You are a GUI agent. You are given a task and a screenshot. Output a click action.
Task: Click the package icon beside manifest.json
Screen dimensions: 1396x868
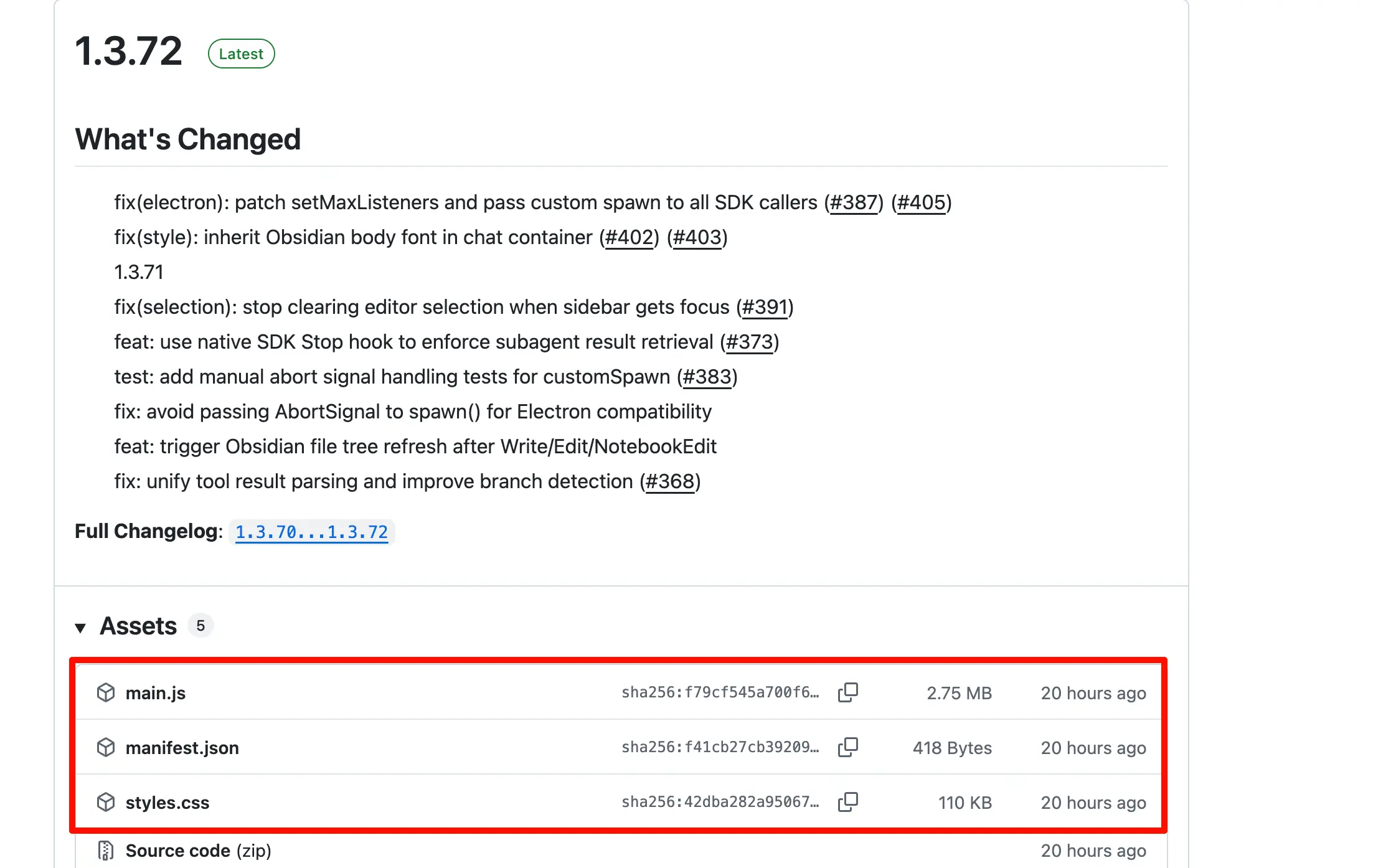pos(106,747)
